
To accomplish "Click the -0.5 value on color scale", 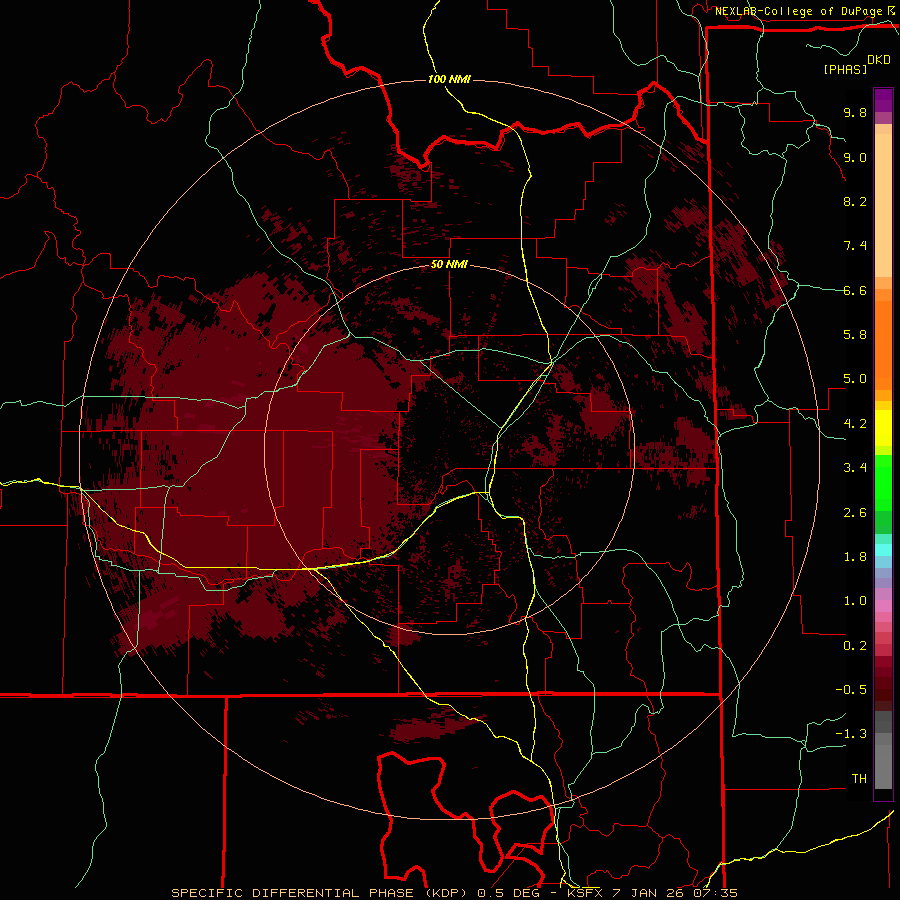I will [x=851, y=690].
